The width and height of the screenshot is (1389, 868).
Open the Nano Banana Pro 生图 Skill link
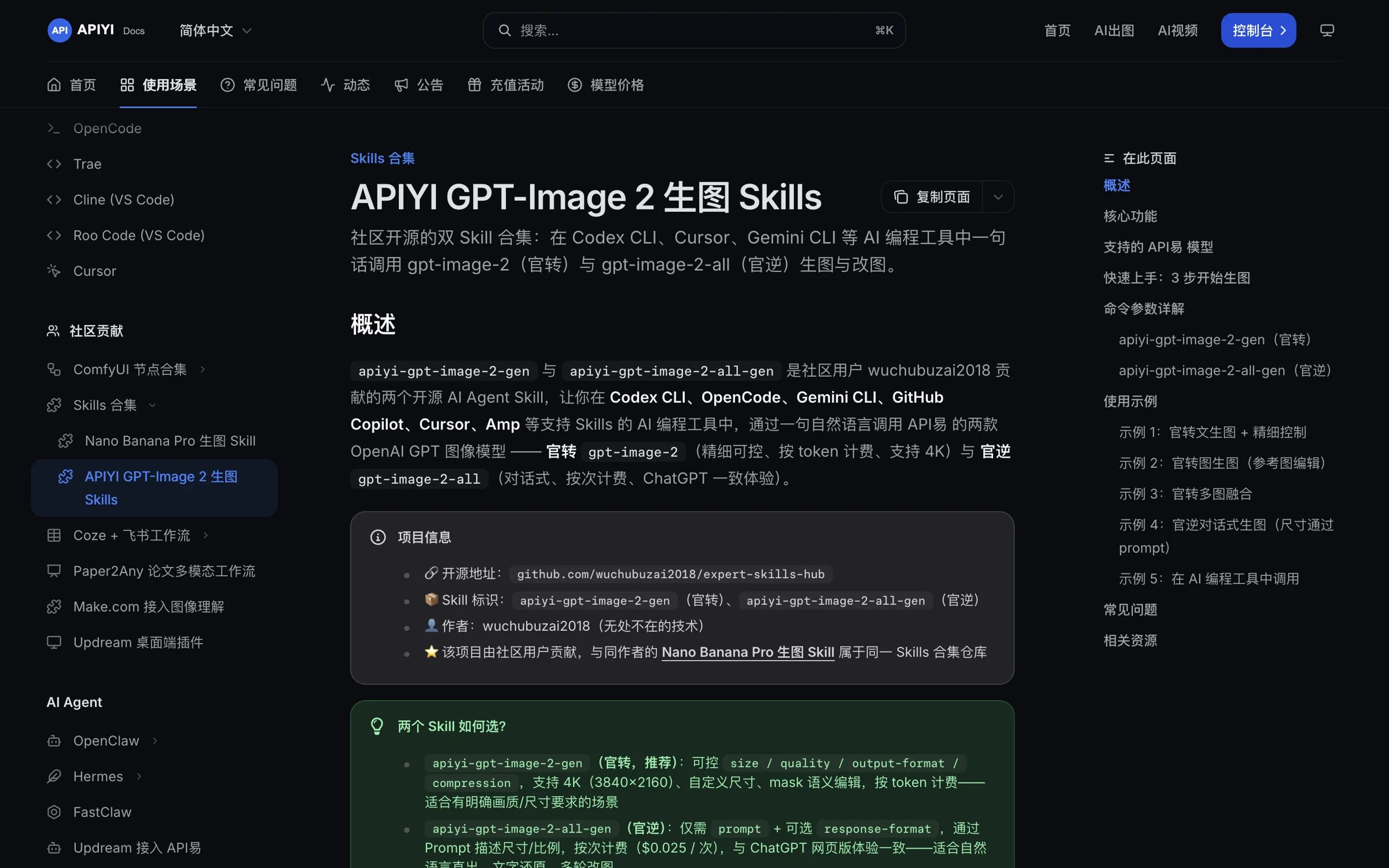pos(748,652)
